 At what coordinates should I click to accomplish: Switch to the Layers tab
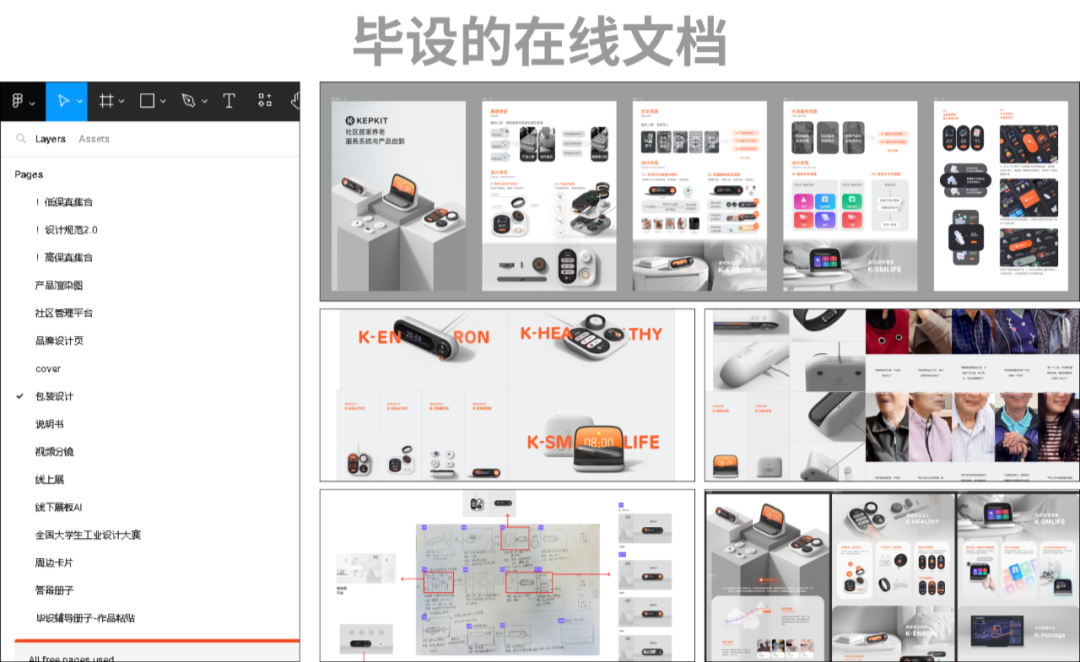click(50, 138)
